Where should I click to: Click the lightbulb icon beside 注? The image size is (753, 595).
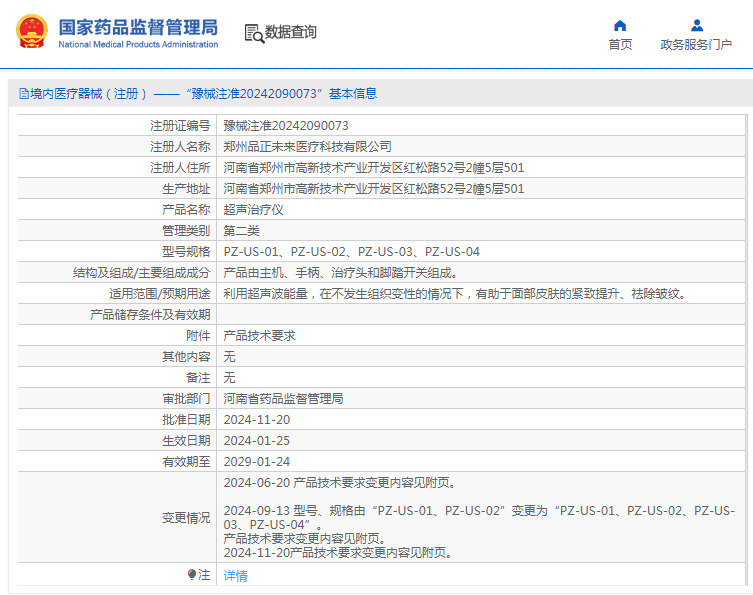pos(192,574)
